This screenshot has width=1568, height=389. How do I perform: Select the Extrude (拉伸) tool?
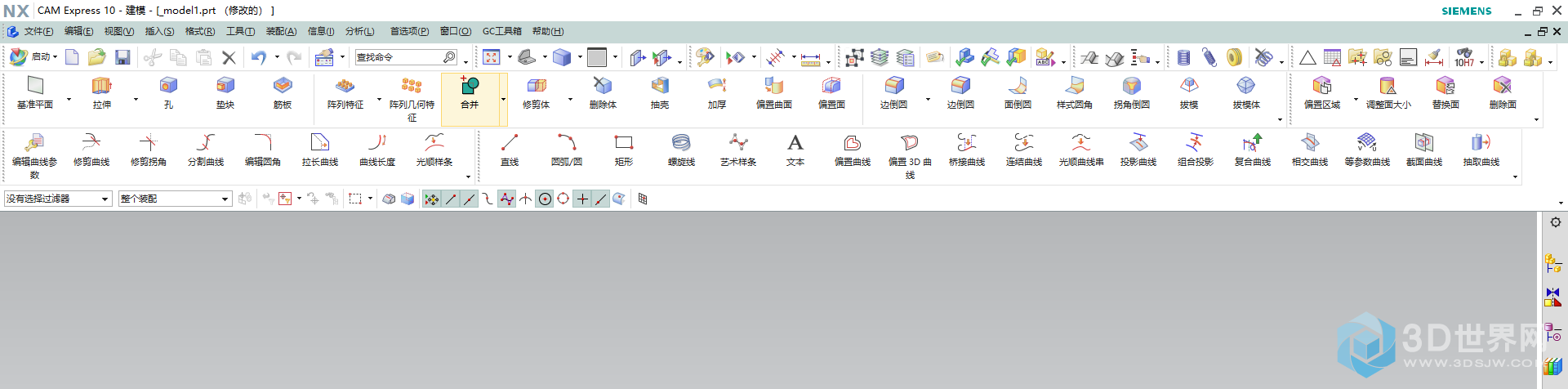102,92
